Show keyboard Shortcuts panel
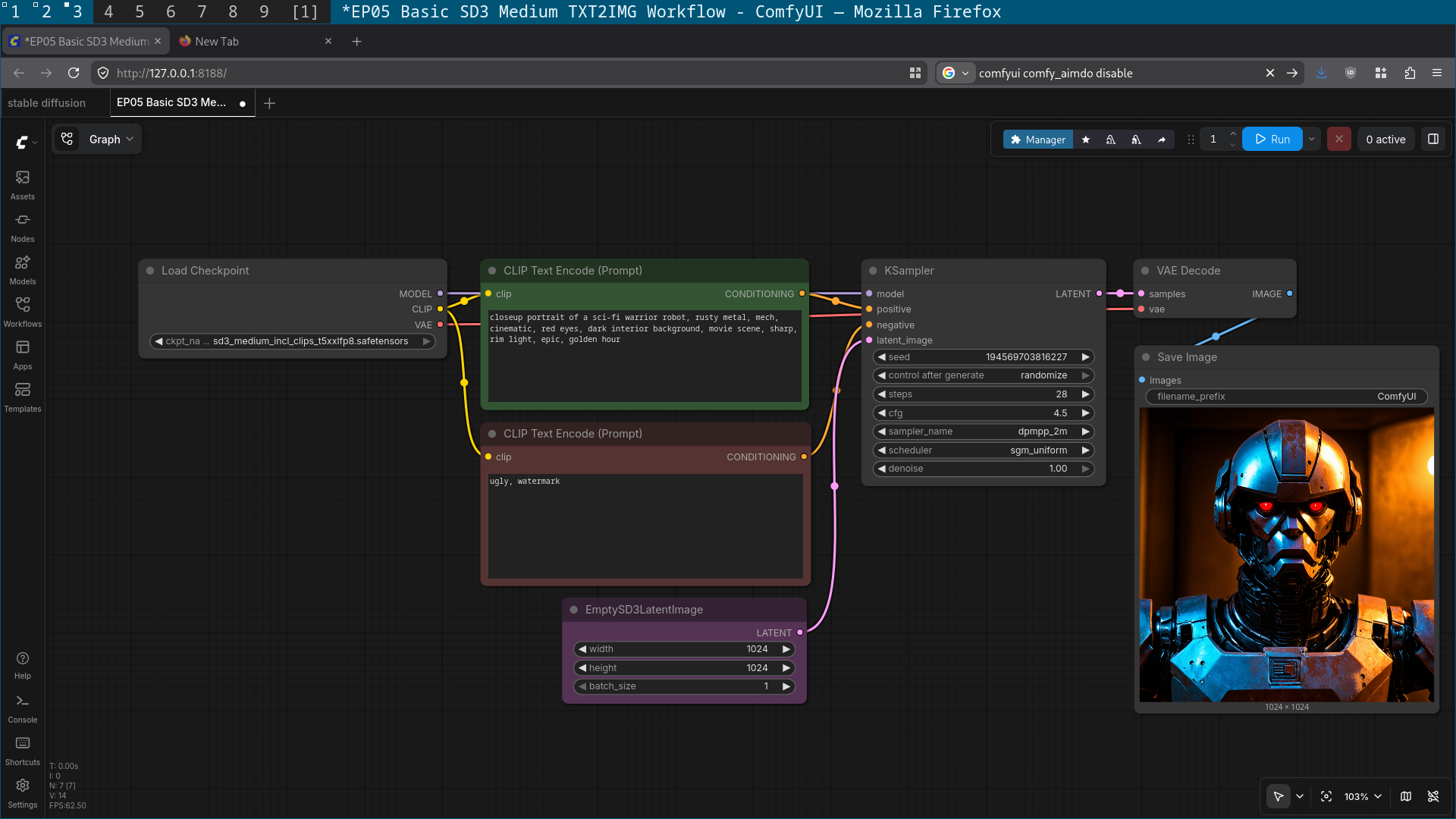 click(23, 751)
